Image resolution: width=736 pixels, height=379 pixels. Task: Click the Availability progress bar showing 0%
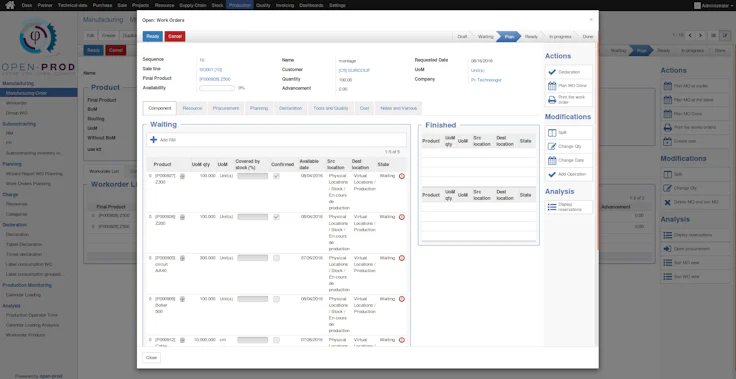(217, 88)
